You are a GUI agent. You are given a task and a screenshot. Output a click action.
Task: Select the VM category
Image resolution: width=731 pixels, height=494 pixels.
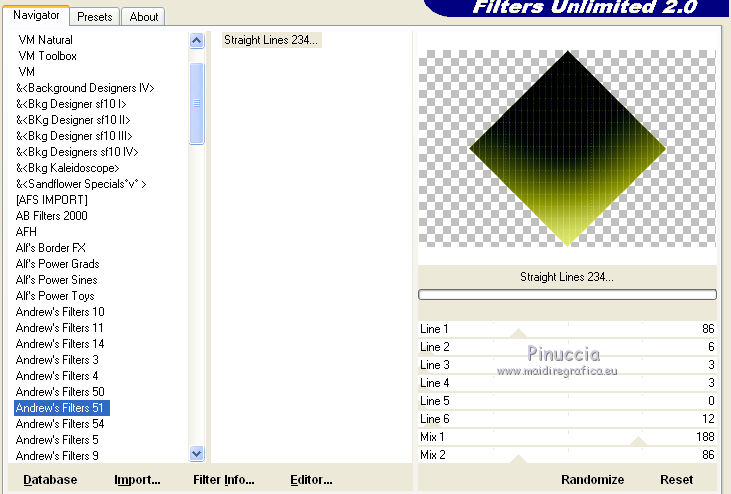point(27,72)
